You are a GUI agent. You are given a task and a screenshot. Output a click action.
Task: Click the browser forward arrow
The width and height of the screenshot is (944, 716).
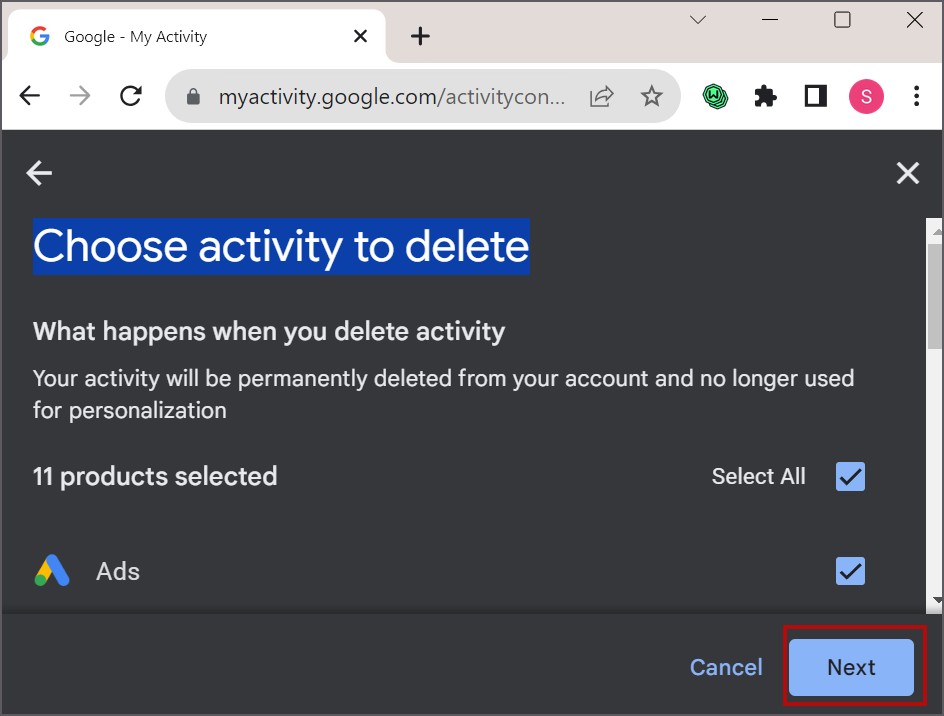pyautogui.click(x=79, y=96)
